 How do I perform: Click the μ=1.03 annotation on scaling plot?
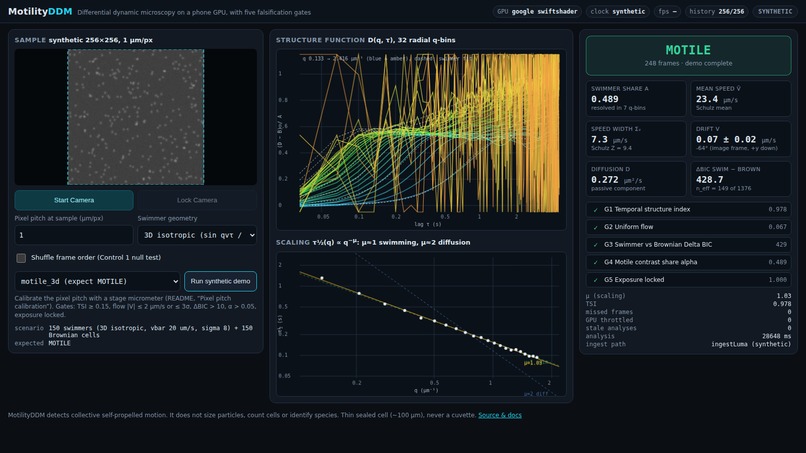click(533, 363)
